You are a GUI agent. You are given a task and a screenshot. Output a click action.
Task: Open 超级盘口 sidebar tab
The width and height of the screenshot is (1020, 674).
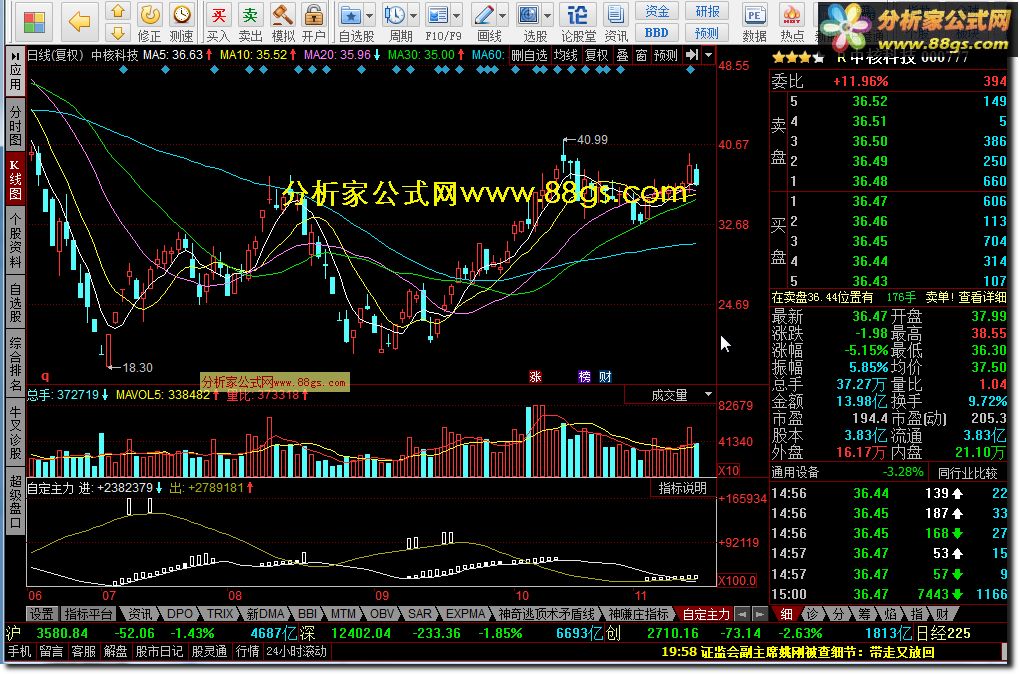tap(15, 501)
